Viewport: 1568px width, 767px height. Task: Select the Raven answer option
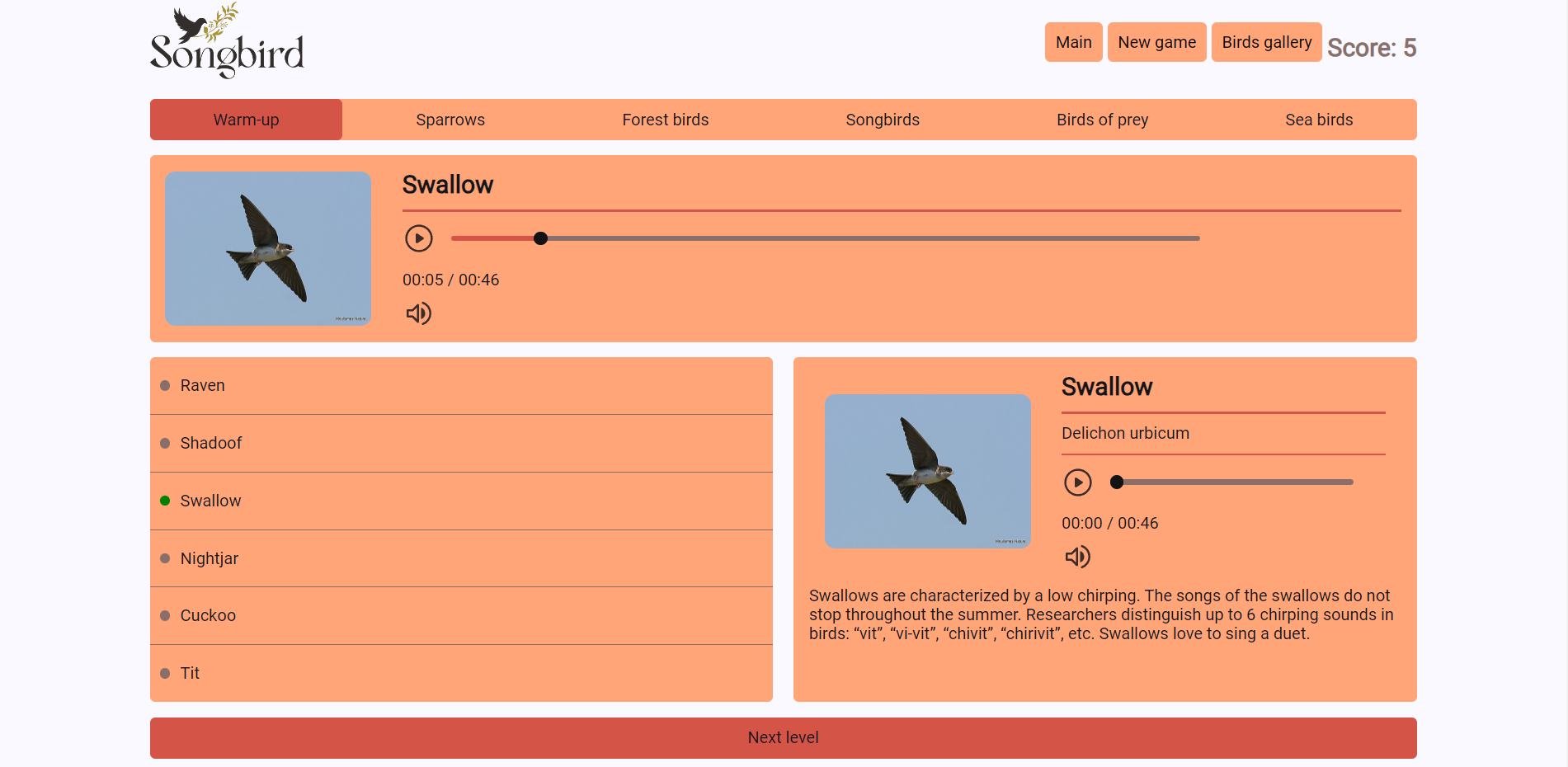pos(203,385)
